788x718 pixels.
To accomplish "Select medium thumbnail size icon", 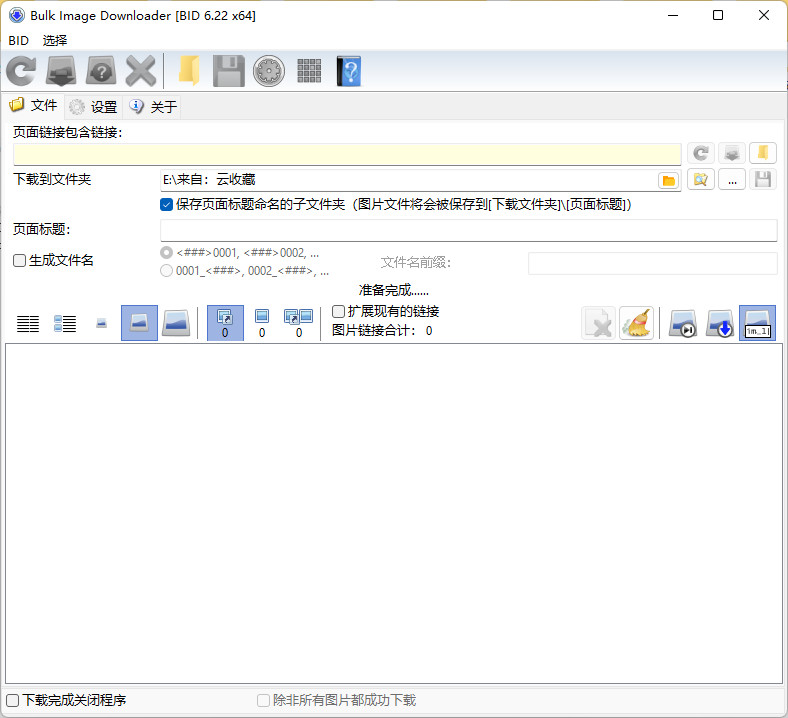I will pos(139,323).
